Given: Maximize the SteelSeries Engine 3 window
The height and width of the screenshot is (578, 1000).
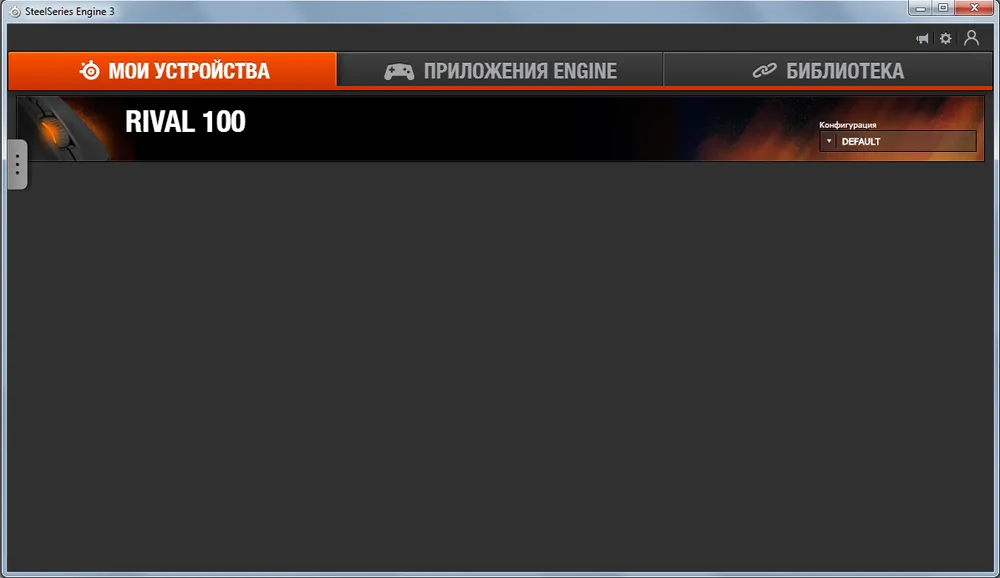Looking at the screenshot, I should 943,8.
